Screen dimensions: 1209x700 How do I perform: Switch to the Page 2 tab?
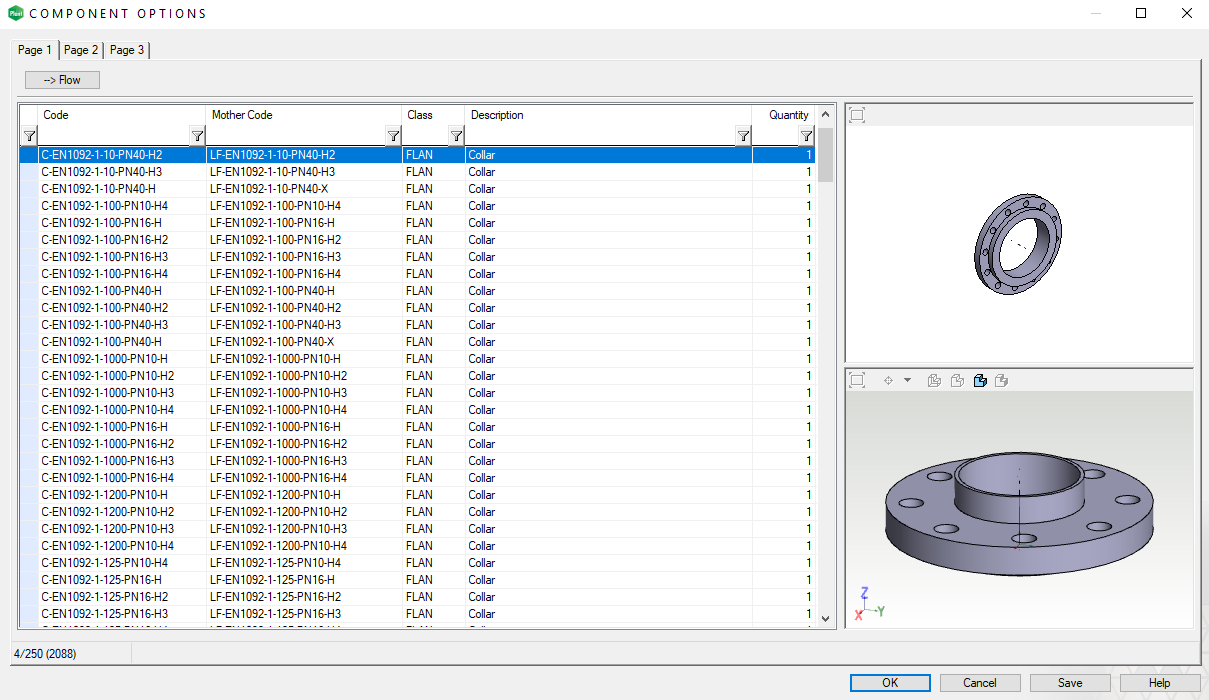(81, 50)
